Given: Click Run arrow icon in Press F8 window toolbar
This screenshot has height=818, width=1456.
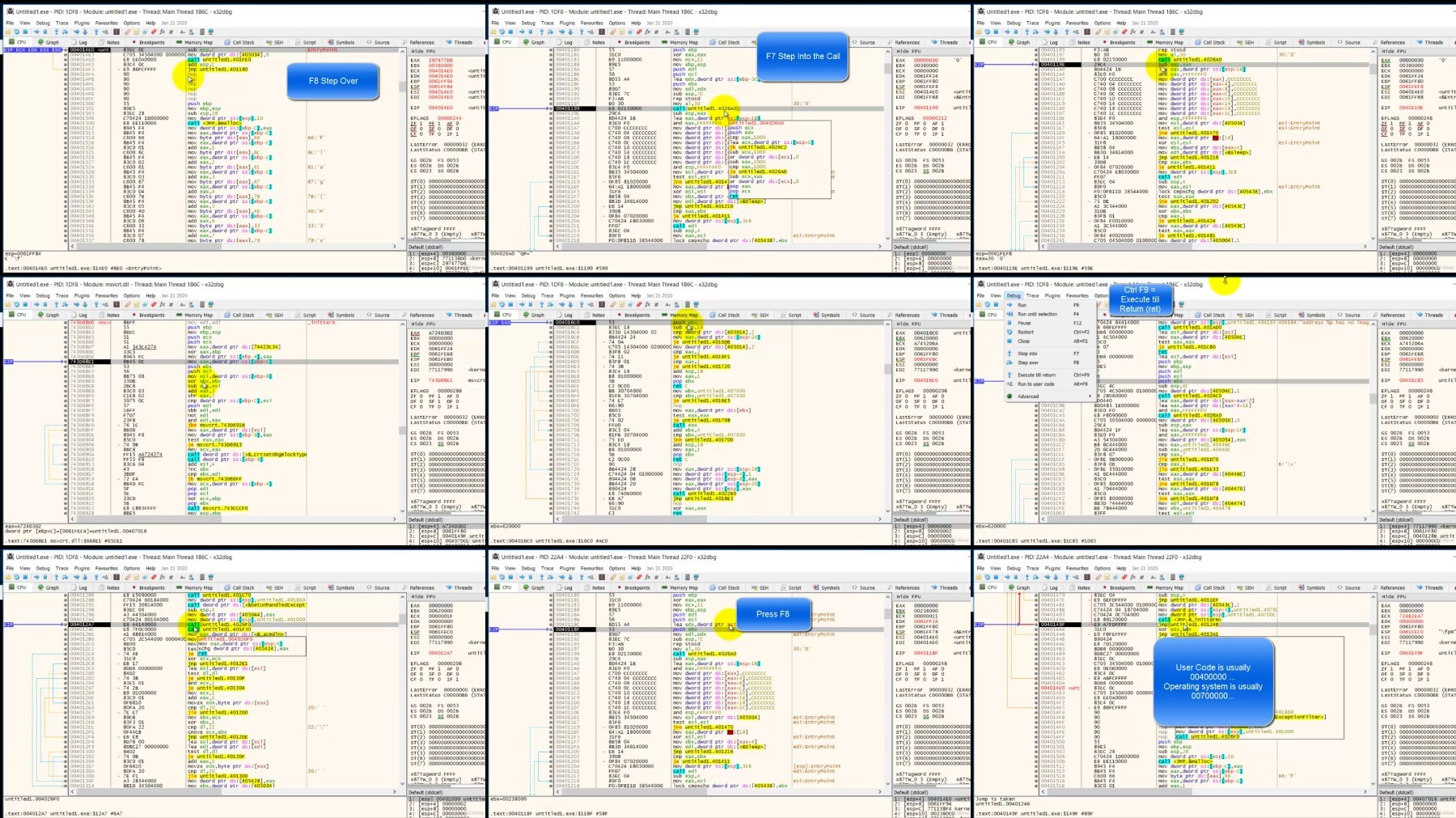Looking at the screenshot, I should click(522, 577).
